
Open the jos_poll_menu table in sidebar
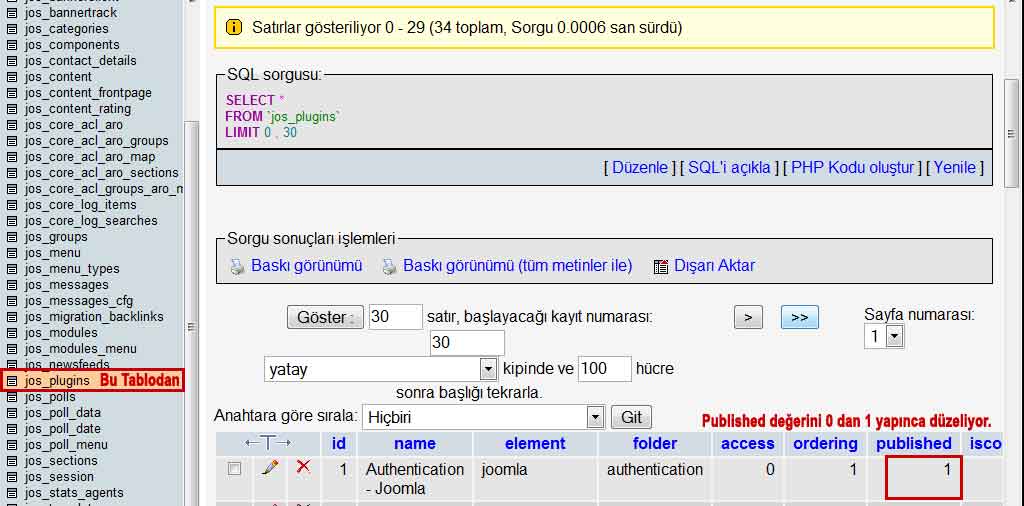(x=66, y=445)
